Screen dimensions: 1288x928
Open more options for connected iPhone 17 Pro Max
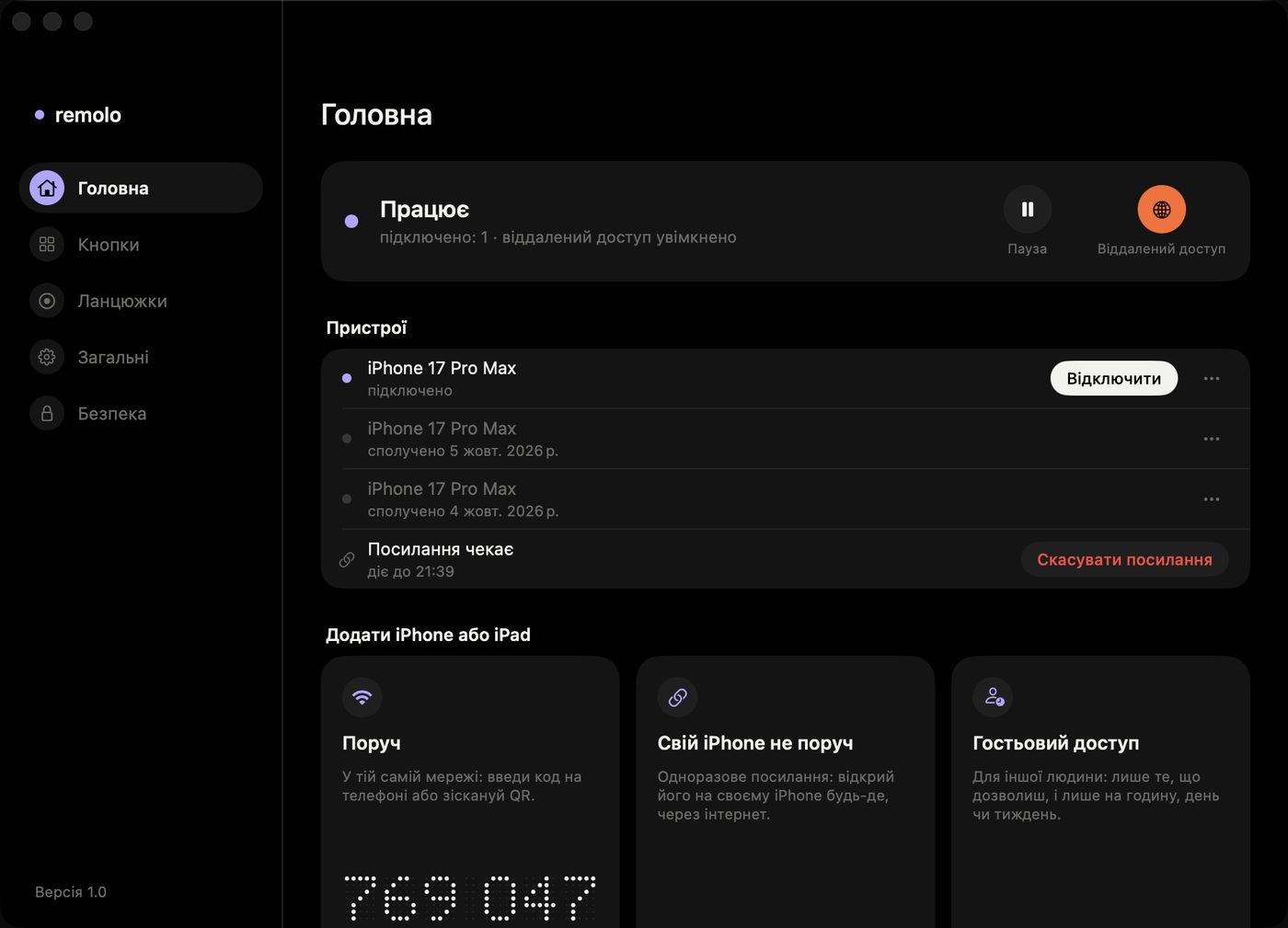pos(1212,378)
